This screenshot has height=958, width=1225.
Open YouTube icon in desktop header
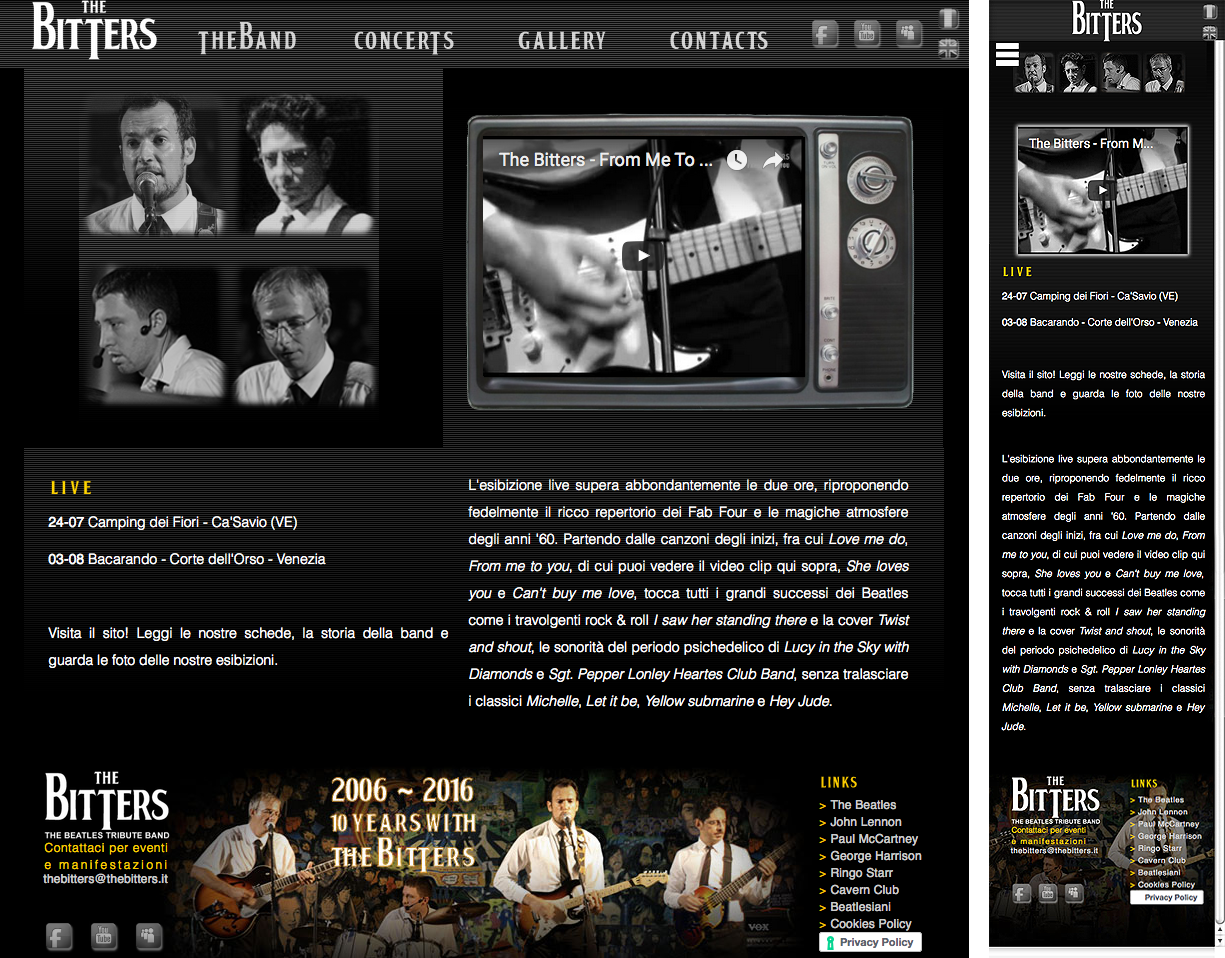point(867,33)
